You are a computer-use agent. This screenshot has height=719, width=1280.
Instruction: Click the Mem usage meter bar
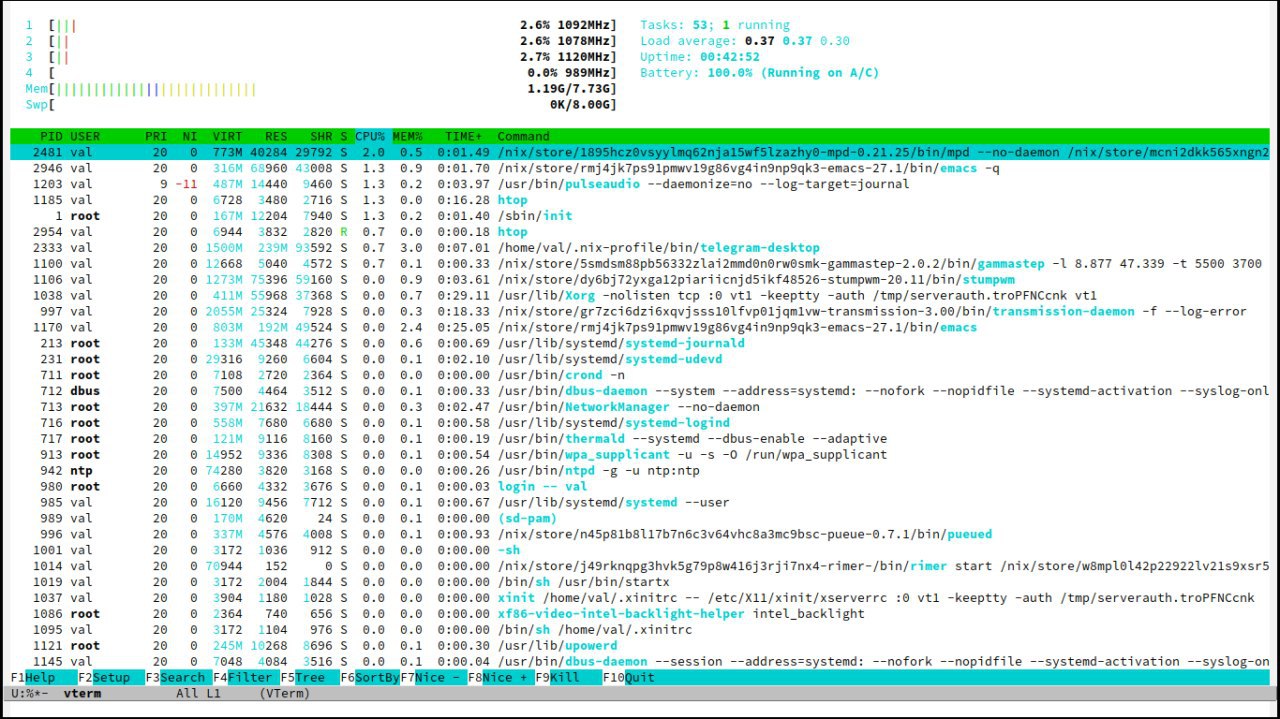point(321,89)
